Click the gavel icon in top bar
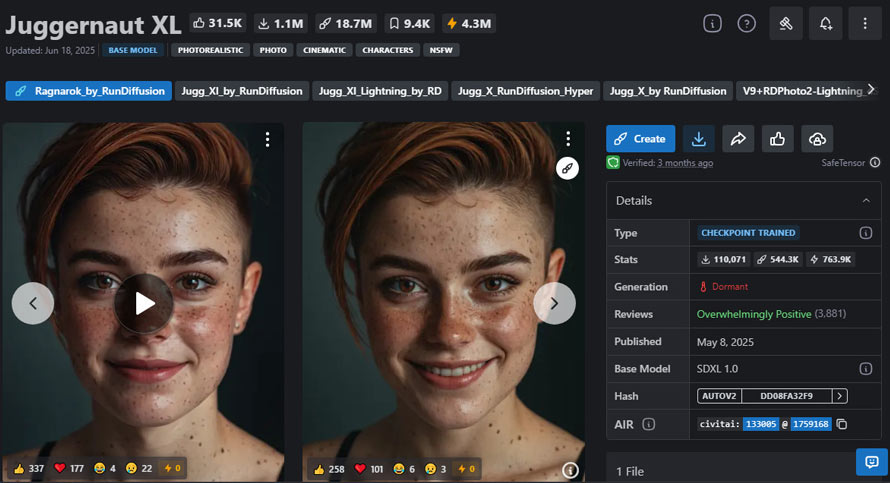 785,23
